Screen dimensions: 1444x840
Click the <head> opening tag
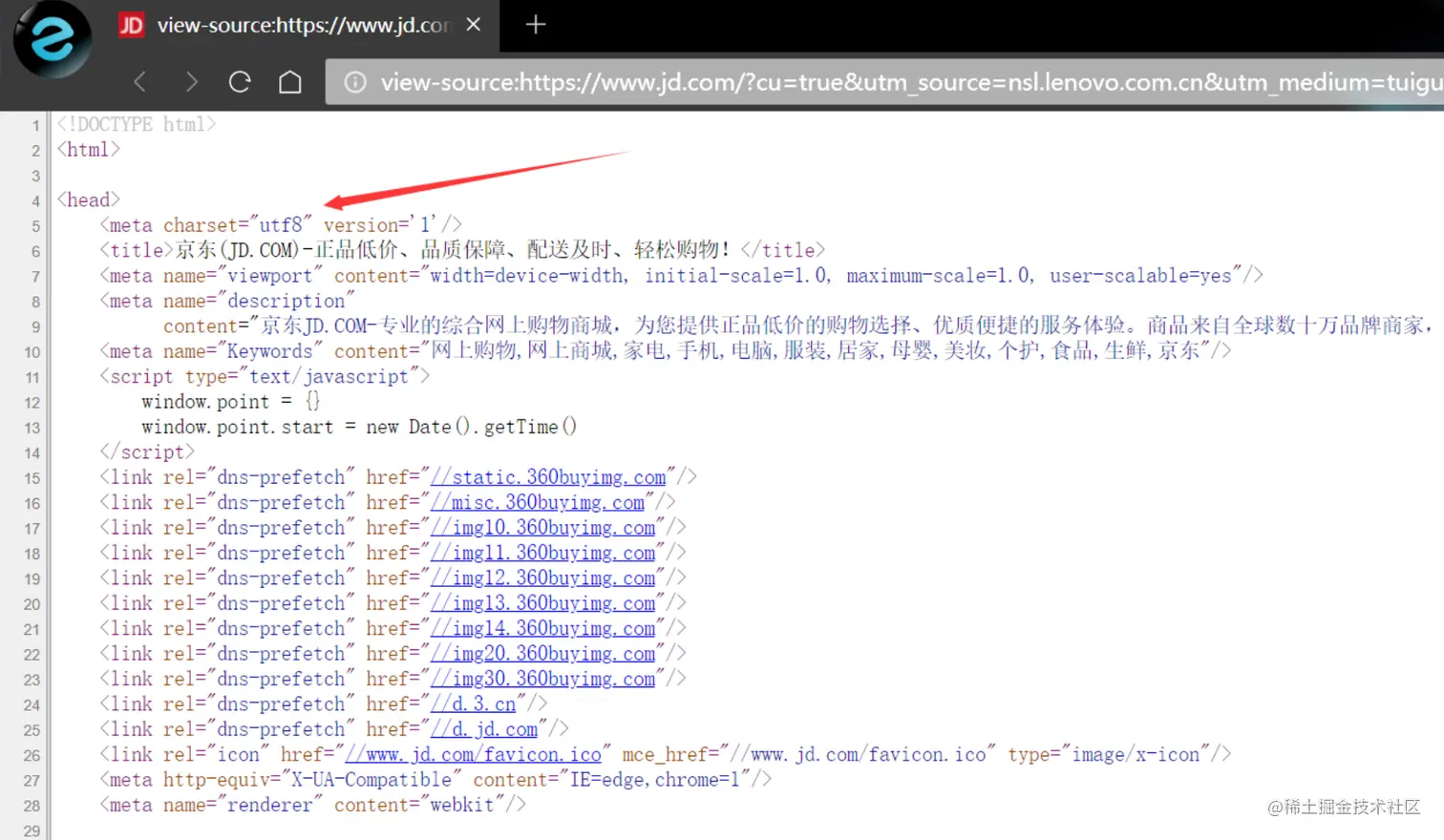point(89,199)
